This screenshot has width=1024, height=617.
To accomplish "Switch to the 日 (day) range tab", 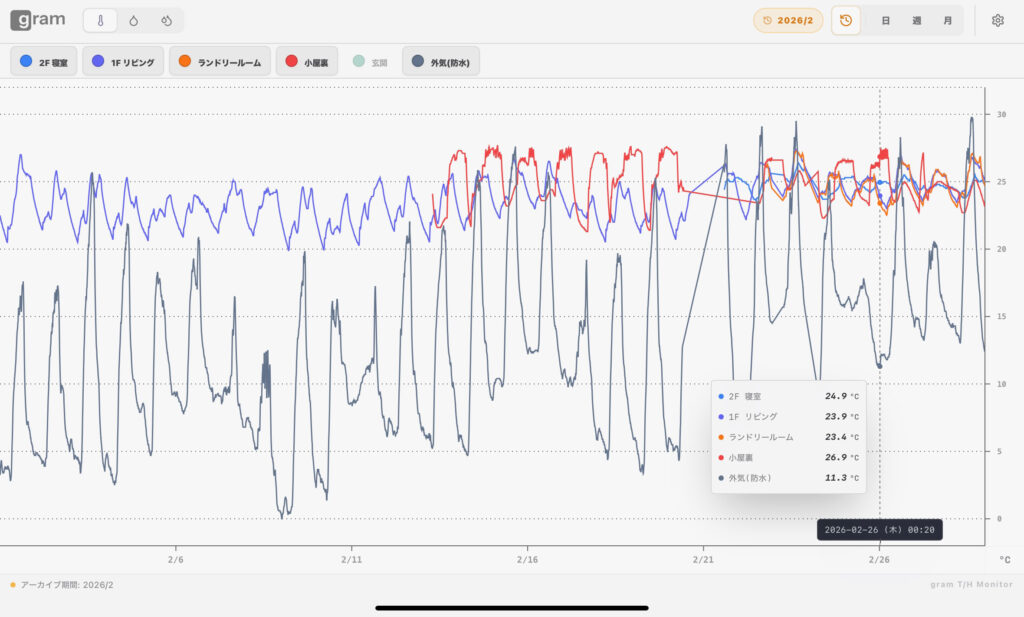I will (886, 20).
